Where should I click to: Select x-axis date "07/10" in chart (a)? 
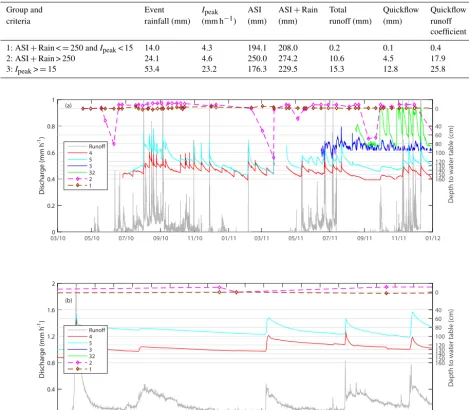[x=126, y=238]
